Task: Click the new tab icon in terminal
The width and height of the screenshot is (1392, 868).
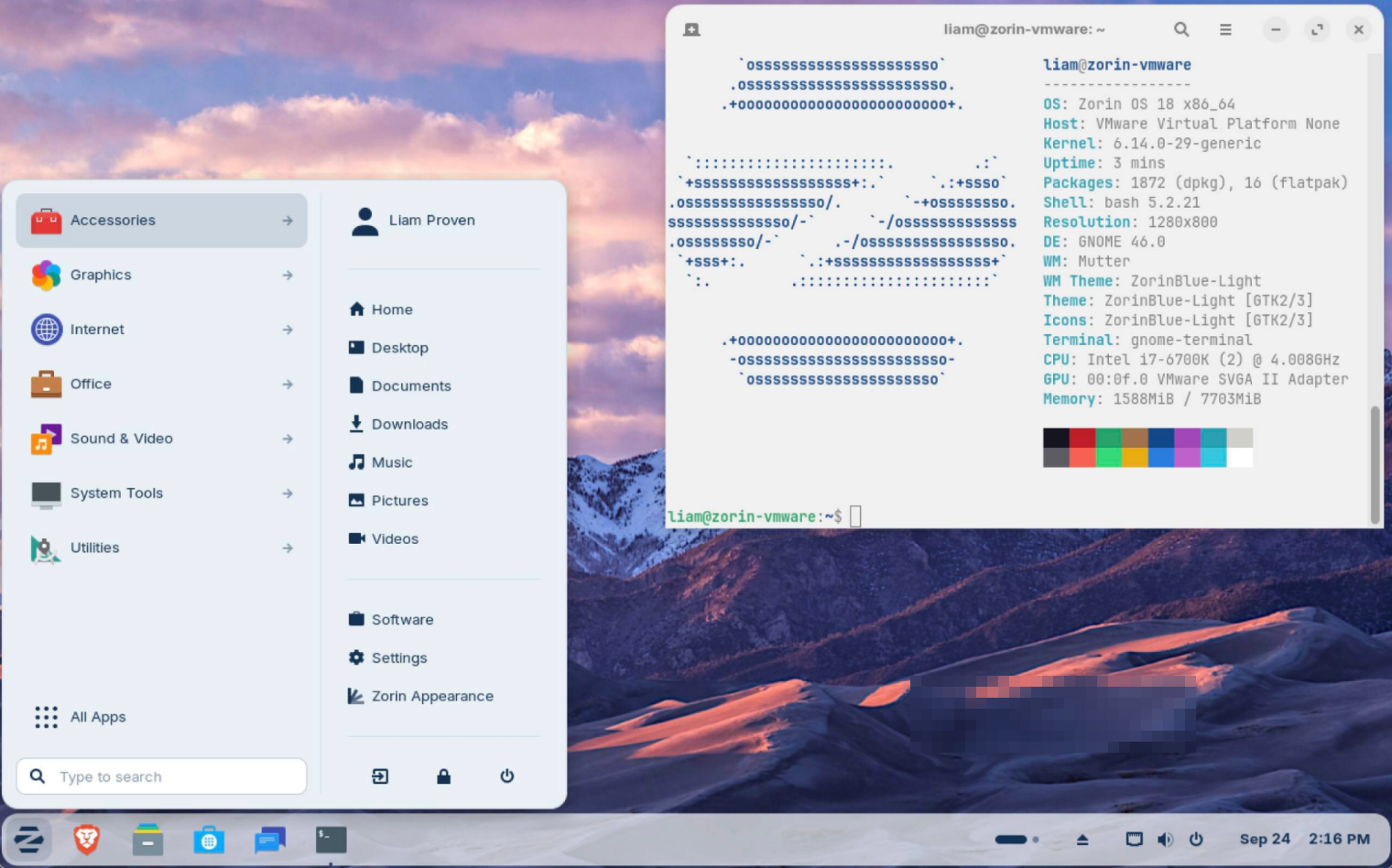Action: pos(691,29)
